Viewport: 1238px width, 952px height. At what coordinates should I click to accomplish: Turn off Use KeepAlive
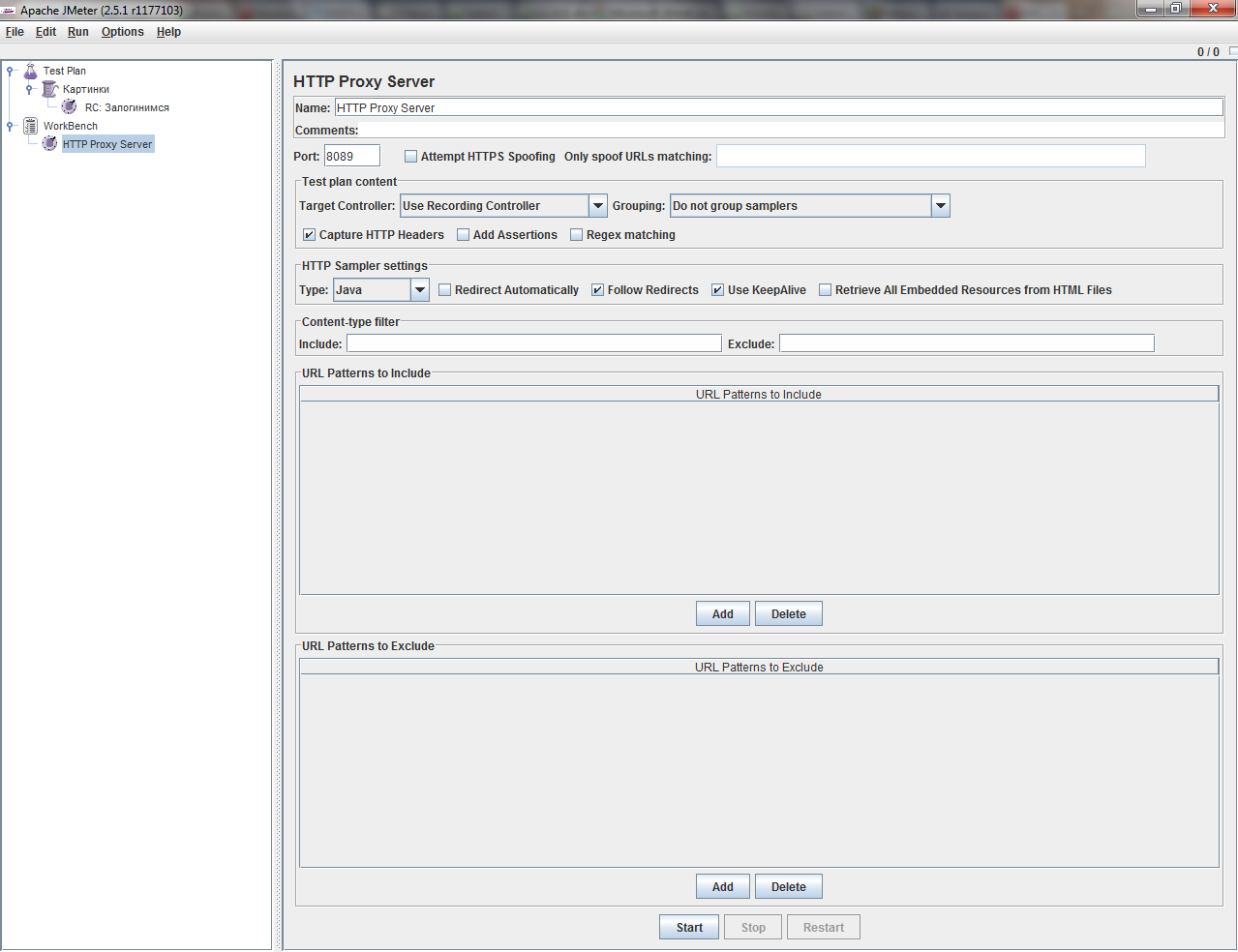718,290
